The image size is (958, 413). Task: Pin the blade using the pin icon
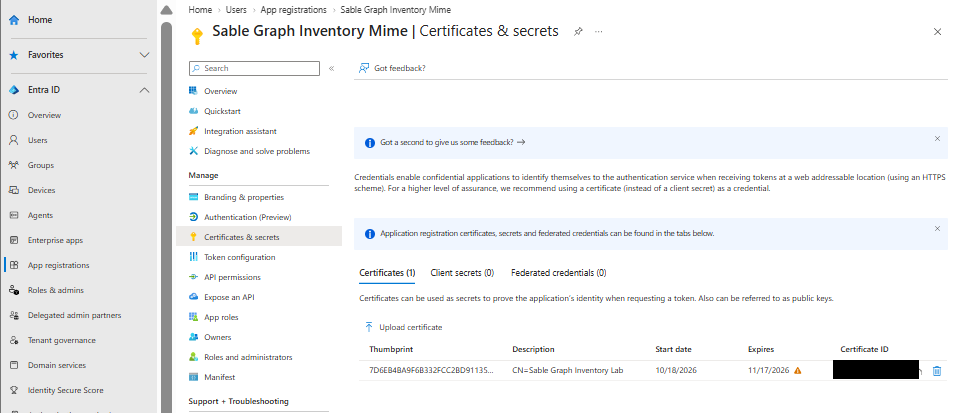[578, 32]
